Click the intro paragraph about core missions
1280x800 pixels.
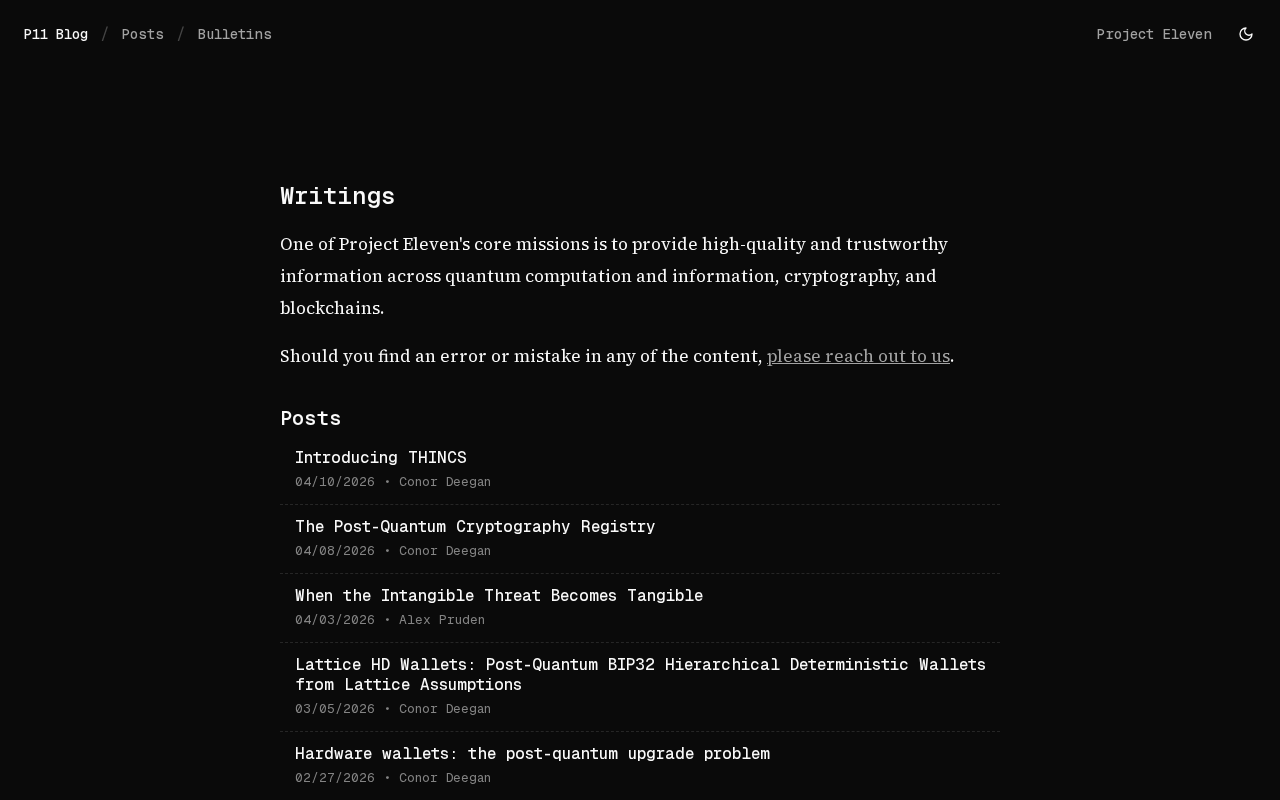click(613, 275)
